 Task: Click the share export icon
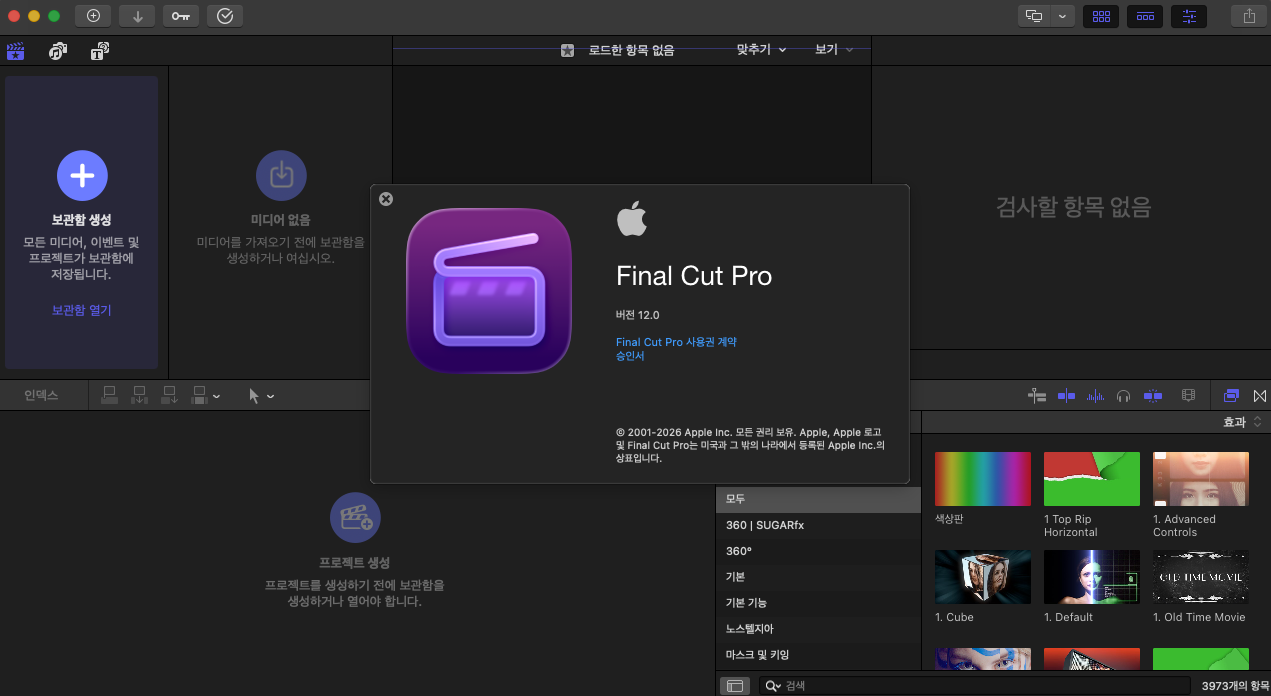[1248, 15]
